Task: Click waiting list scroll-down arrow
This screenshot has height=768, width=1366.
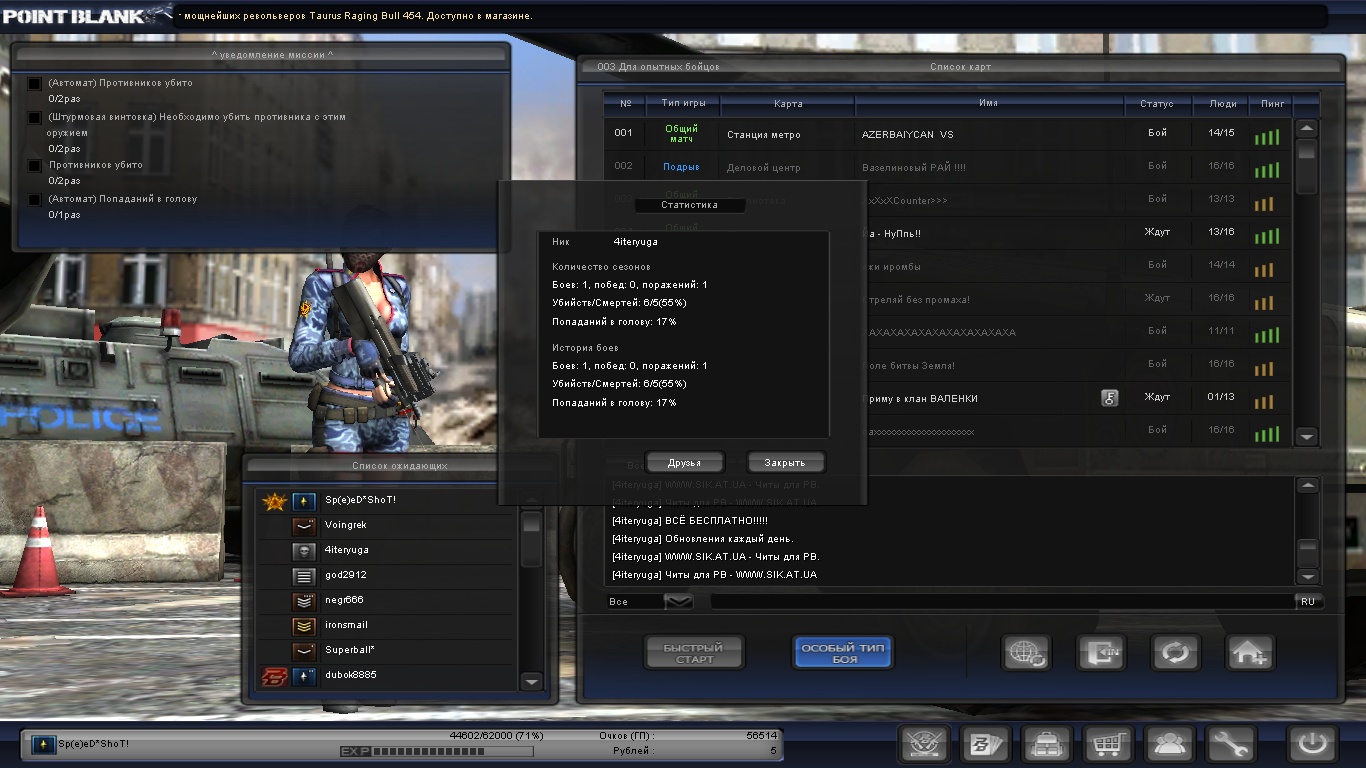Action: click(x=532, y=681)
